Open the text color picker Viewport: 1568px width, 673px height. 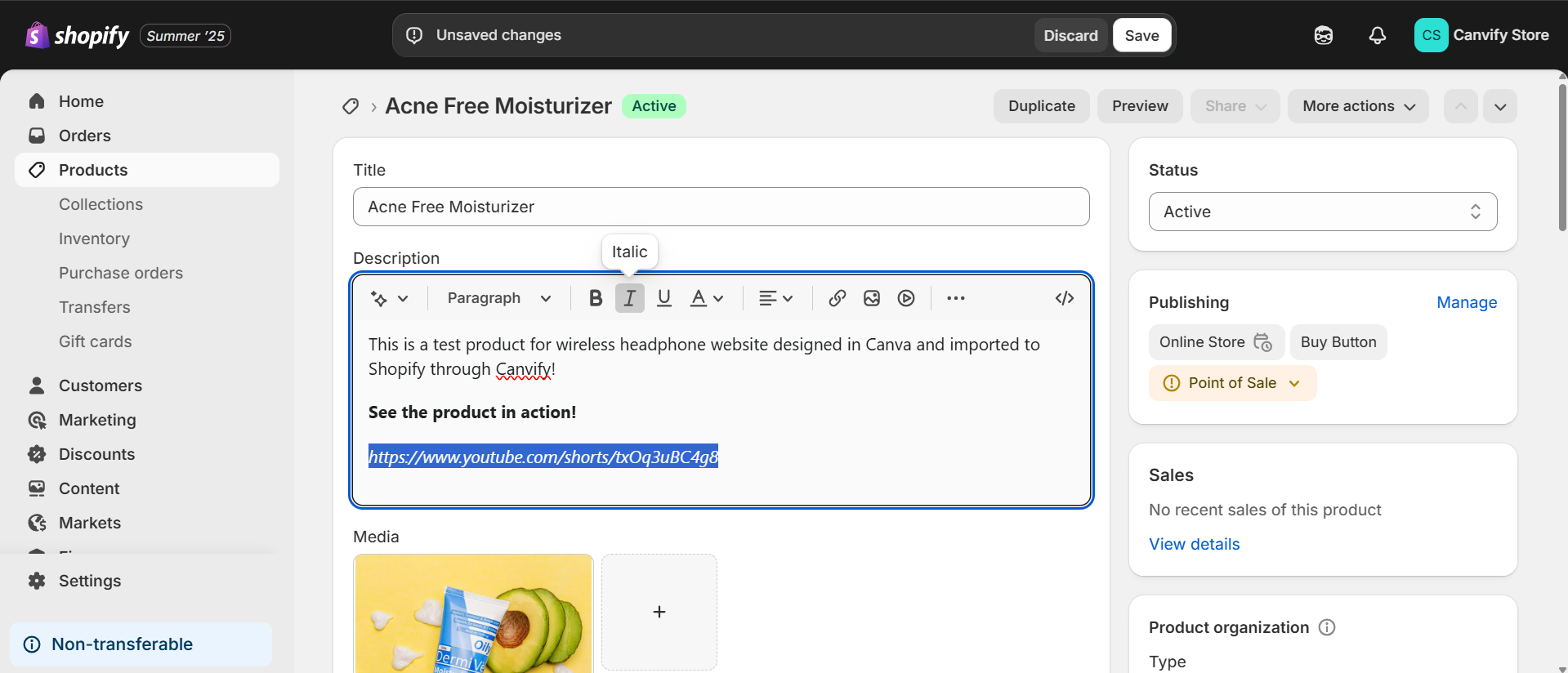707,298
